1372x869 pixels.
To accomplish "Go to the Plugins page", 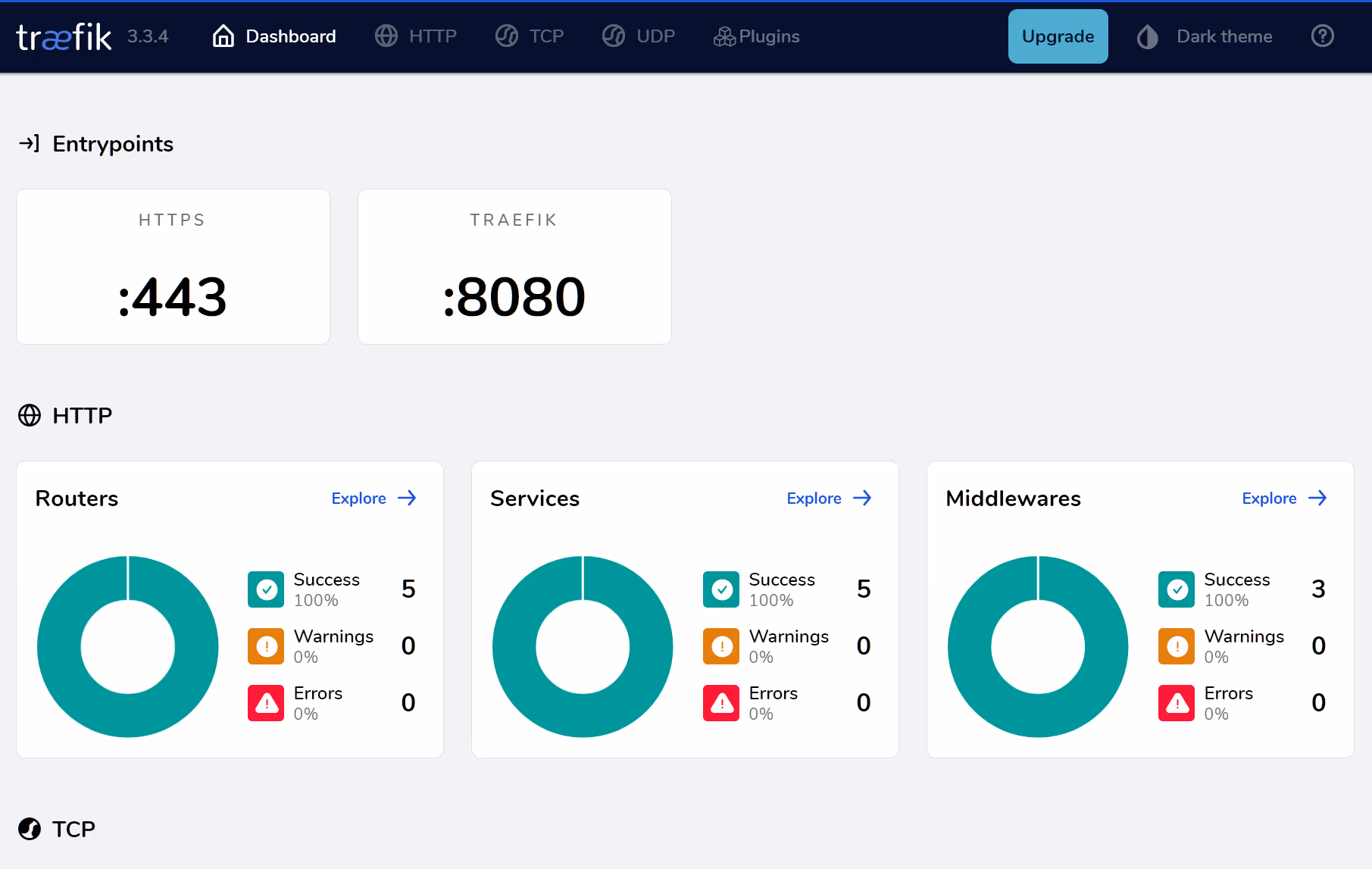I will (x=756, y=36).
